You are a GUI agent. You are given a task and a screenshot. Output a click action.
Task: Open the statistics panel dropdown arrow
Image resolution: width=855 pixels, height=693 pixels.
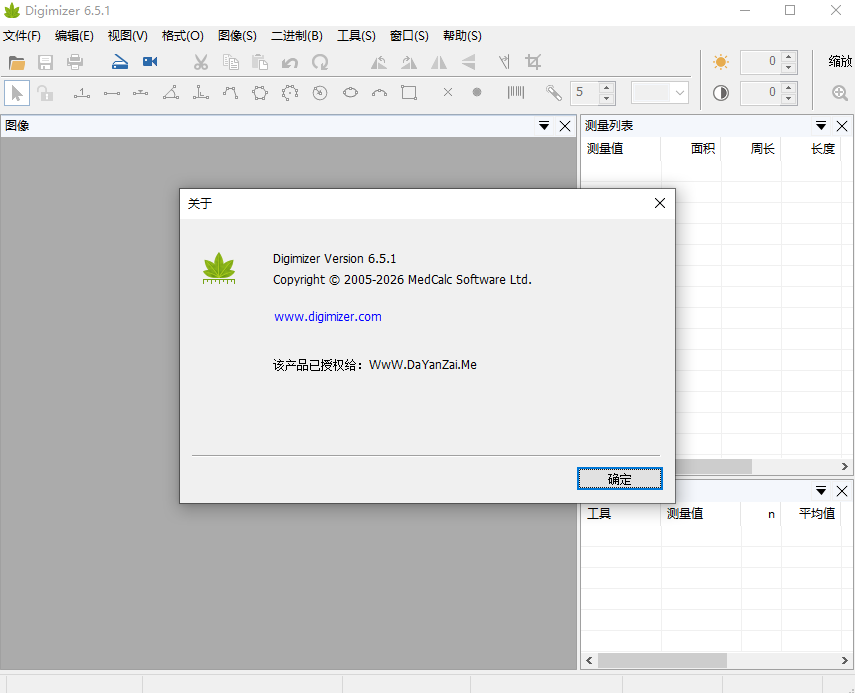[821, 491]
